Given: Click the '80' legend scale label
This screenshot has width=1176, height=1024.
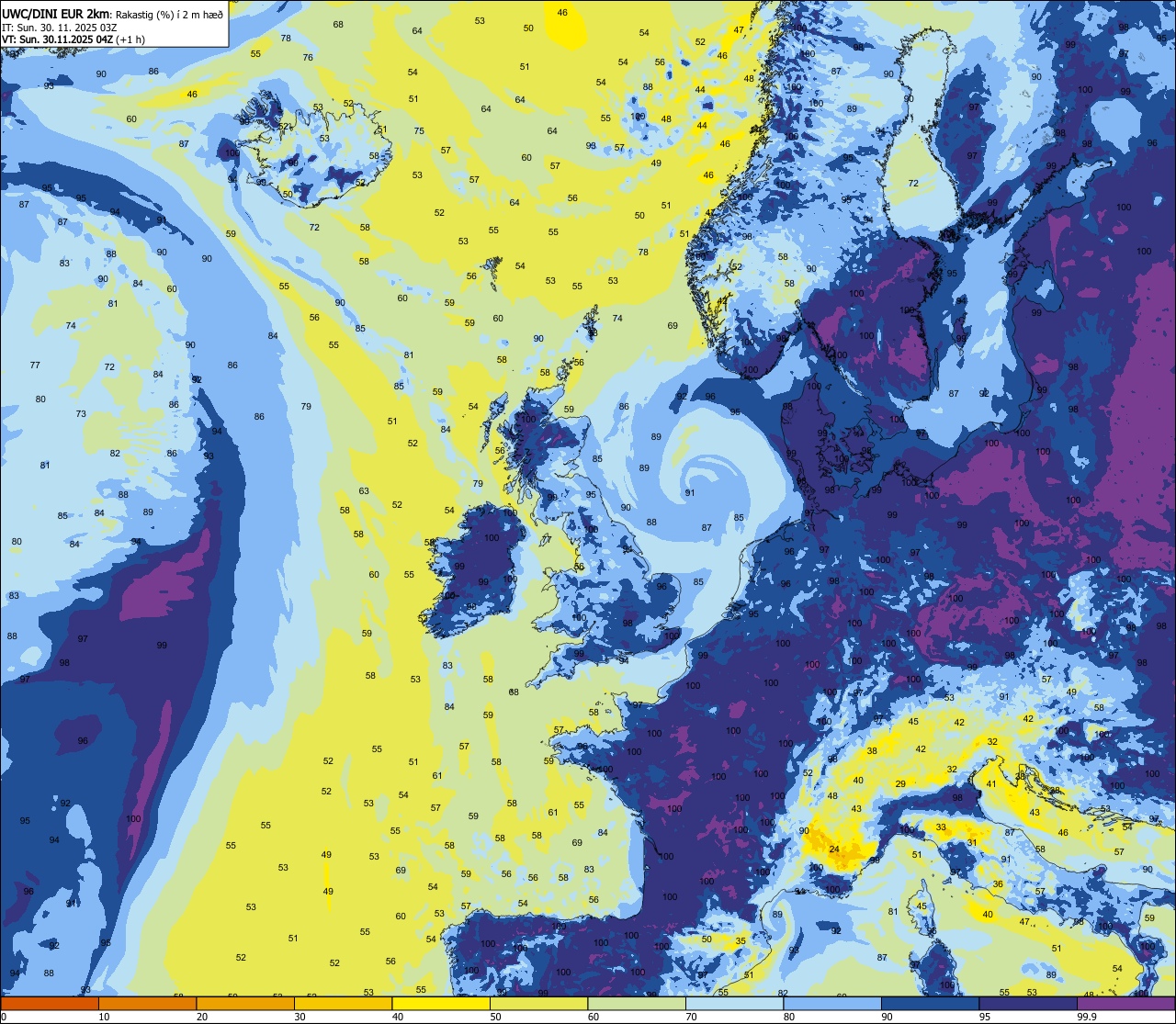Looking at the screenshot, I should [790, 1017].
